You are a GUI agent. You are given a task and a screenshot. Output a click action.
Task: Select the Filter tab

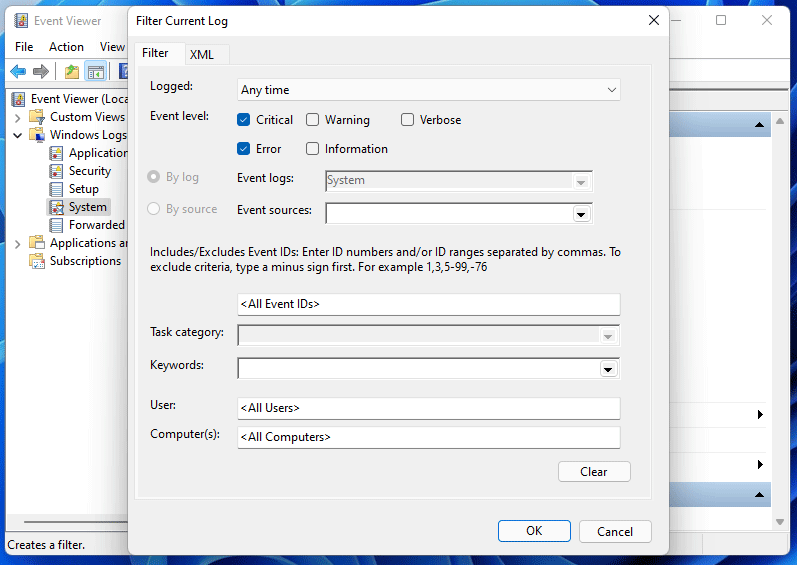[x=155, y=53]
